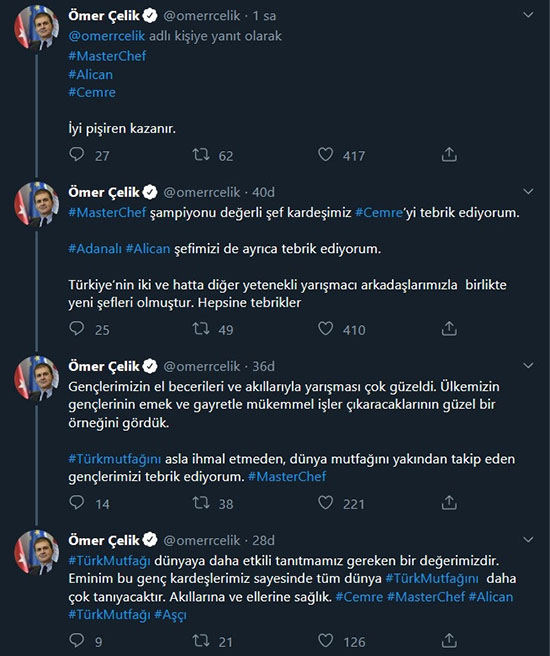Image resolution: width=550 pixels, height=656 pixels.
Task: Open the more-options chevron on the first tweet
Action: click(x=528, y=15)
